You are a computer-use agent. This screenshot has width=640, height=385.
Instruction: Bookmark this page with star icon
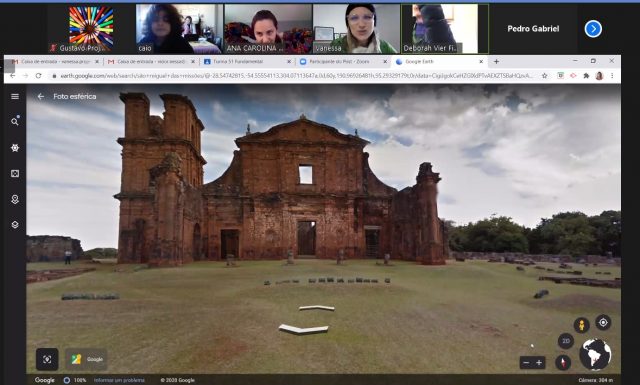click(x=544, y=76)
